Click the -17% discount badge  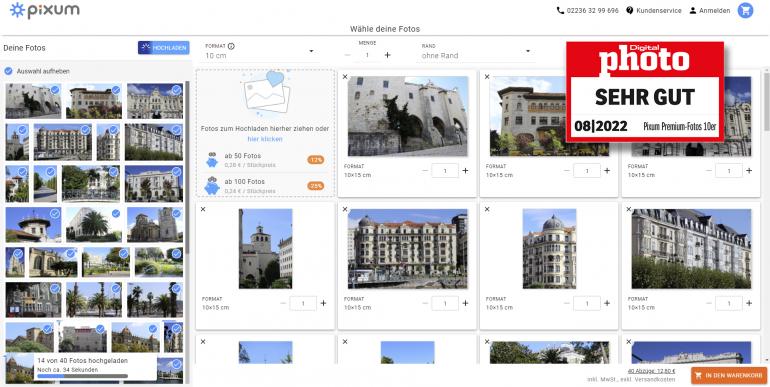click(316, 160)
